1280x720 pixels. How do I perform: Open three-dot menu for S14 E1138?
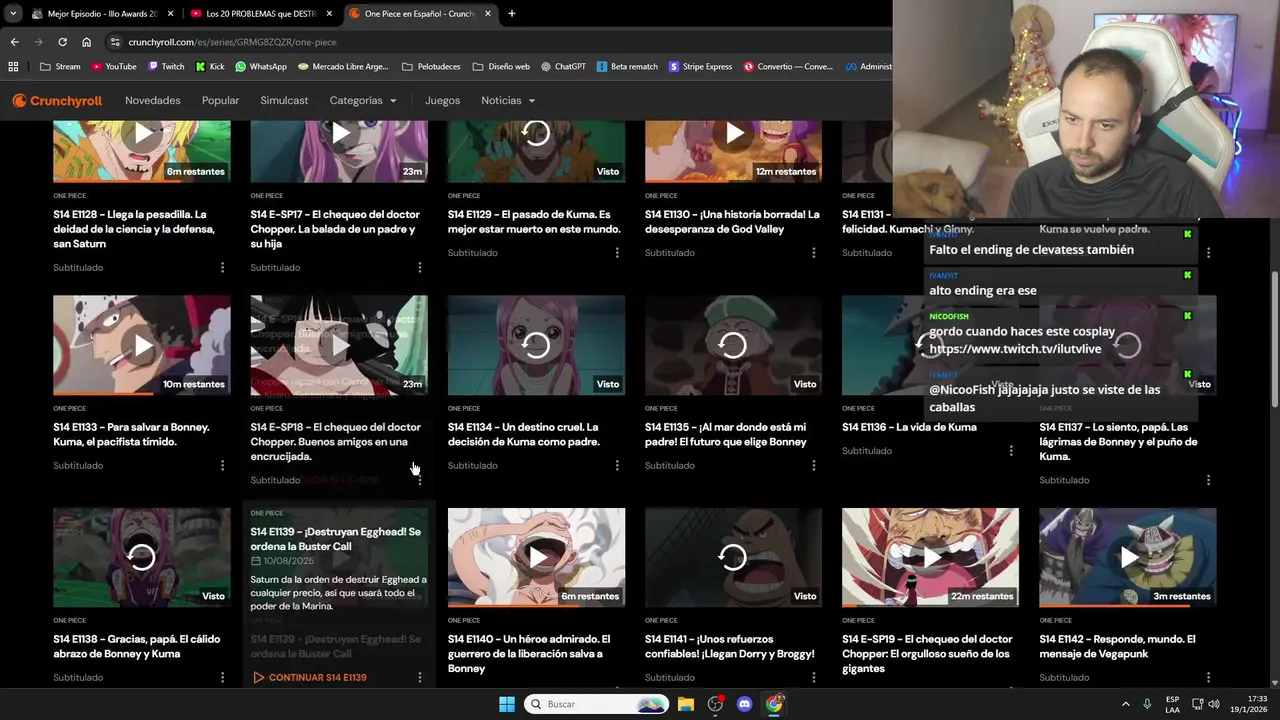pos(222,677)
